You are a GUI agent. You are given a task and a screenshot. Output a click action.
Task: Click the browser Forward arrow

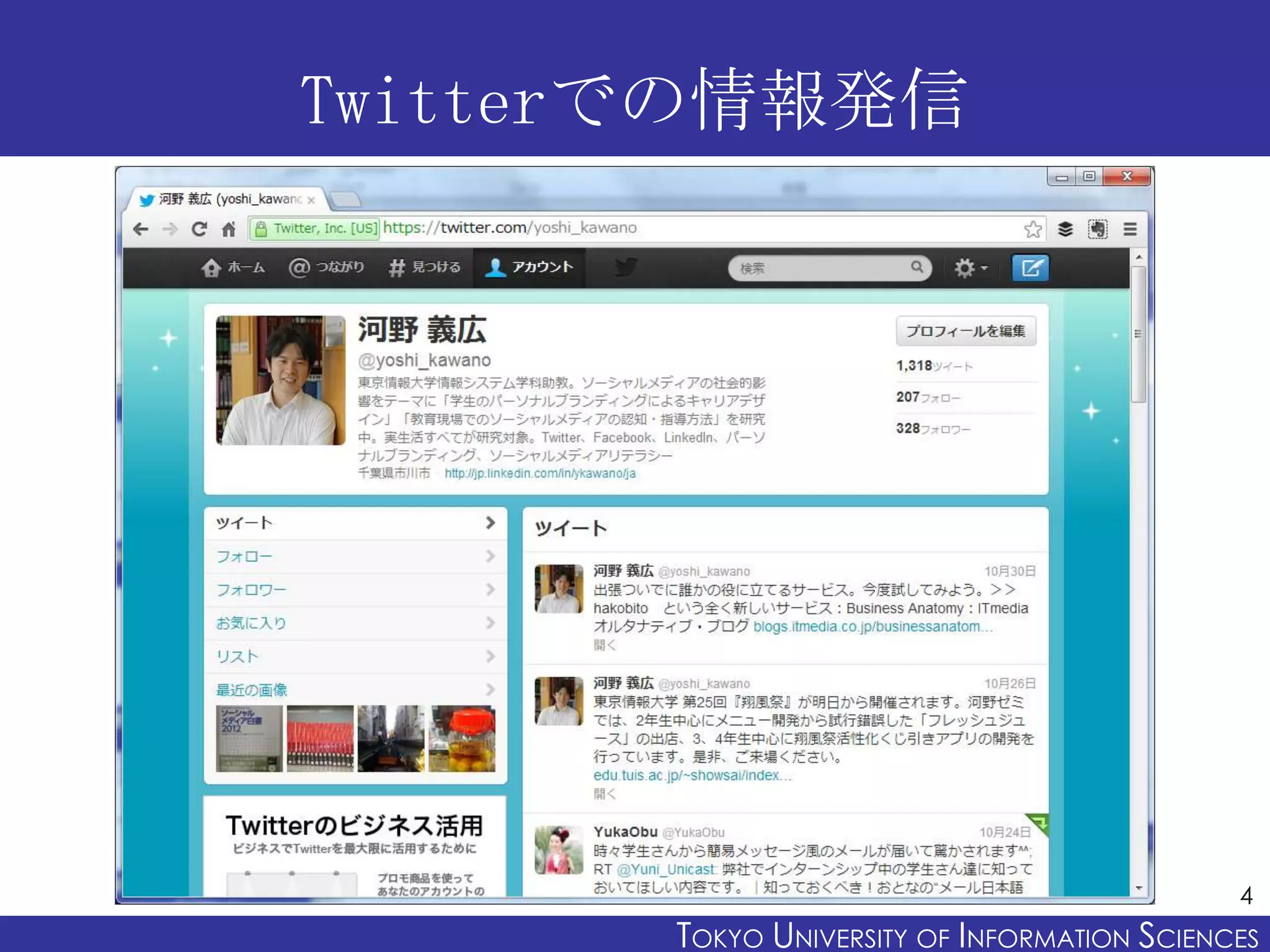(x=170, y=229)
